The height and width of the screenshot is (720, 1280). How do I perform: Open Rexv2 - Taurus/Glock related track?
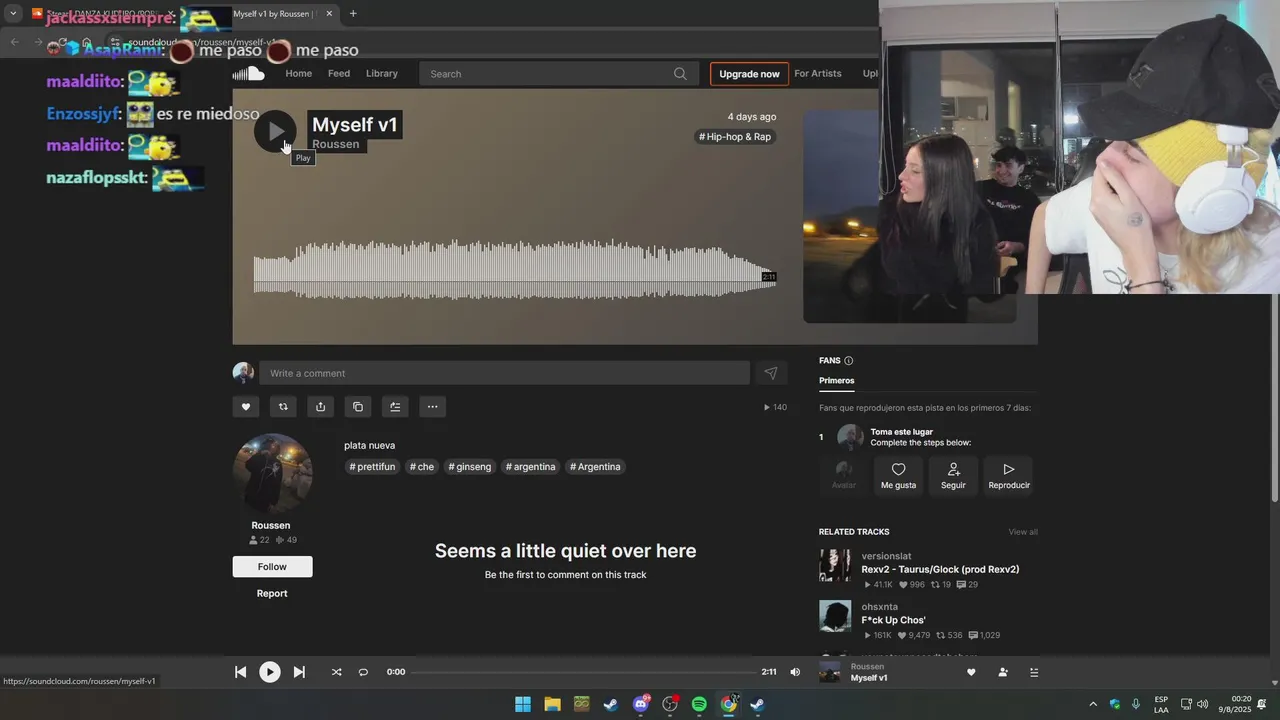click(x=940, y=569)
